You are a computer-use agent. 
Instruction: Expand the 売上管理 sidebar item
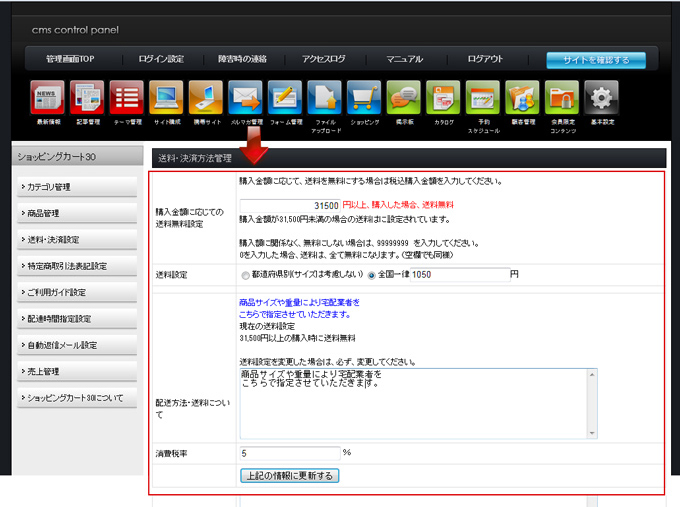point(77,371)
